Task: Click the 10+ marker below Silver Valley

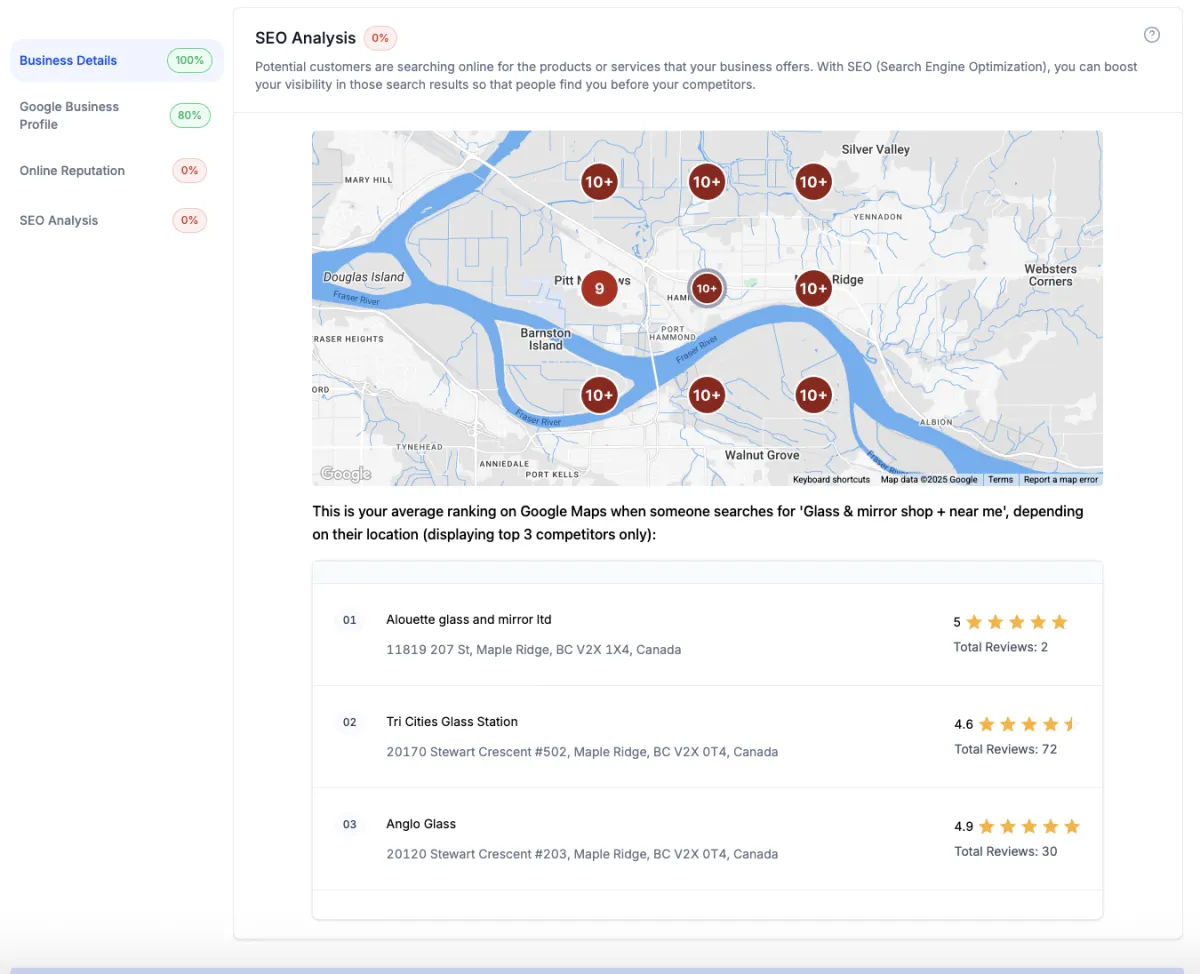Action: point(814,182)
